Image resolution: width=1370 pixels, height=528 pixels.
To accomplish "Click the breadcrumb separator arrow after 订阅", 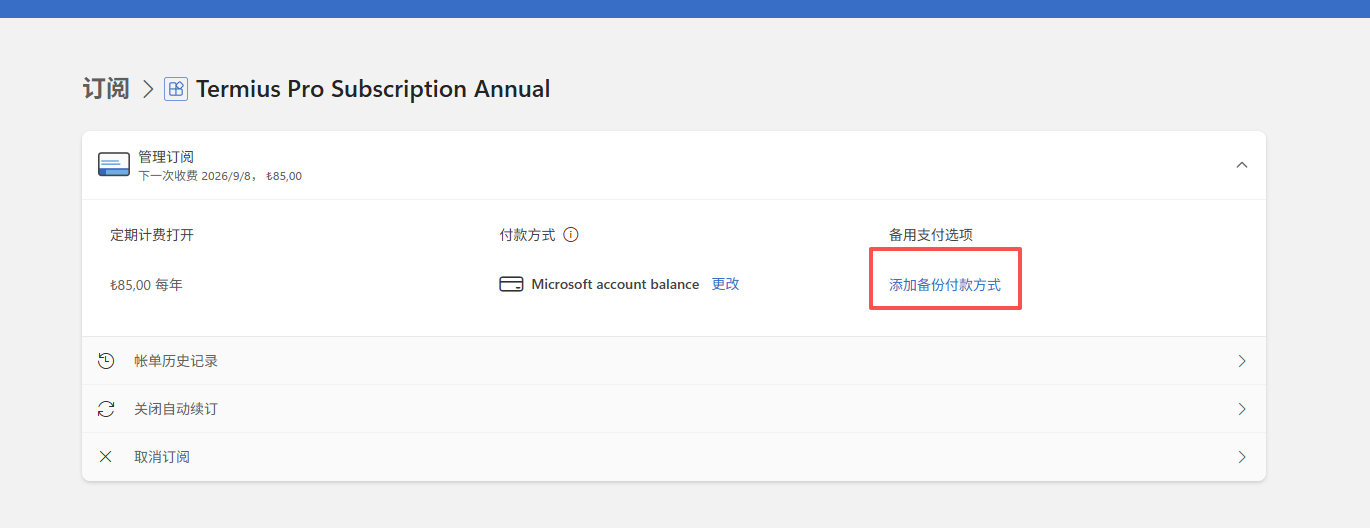I will (148, 89).
